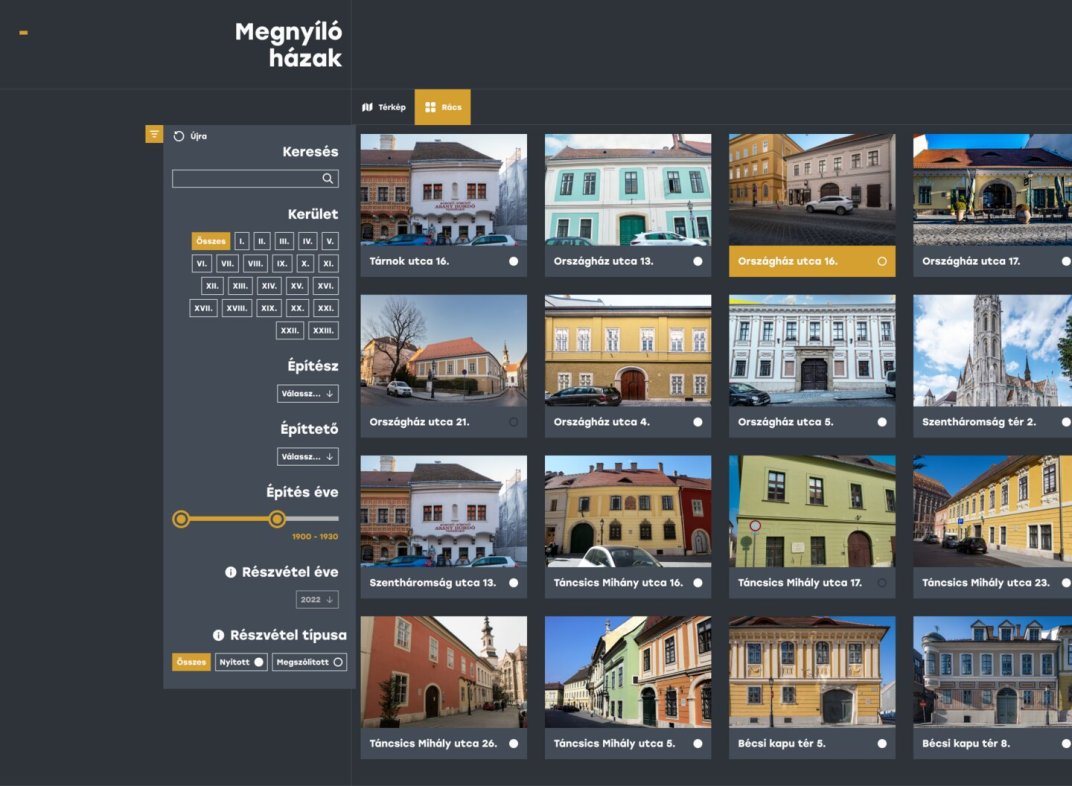Click the status dot on Országház utca 5. card
Viewport: 1072px width, 786px height.
[x=882, y=422]
